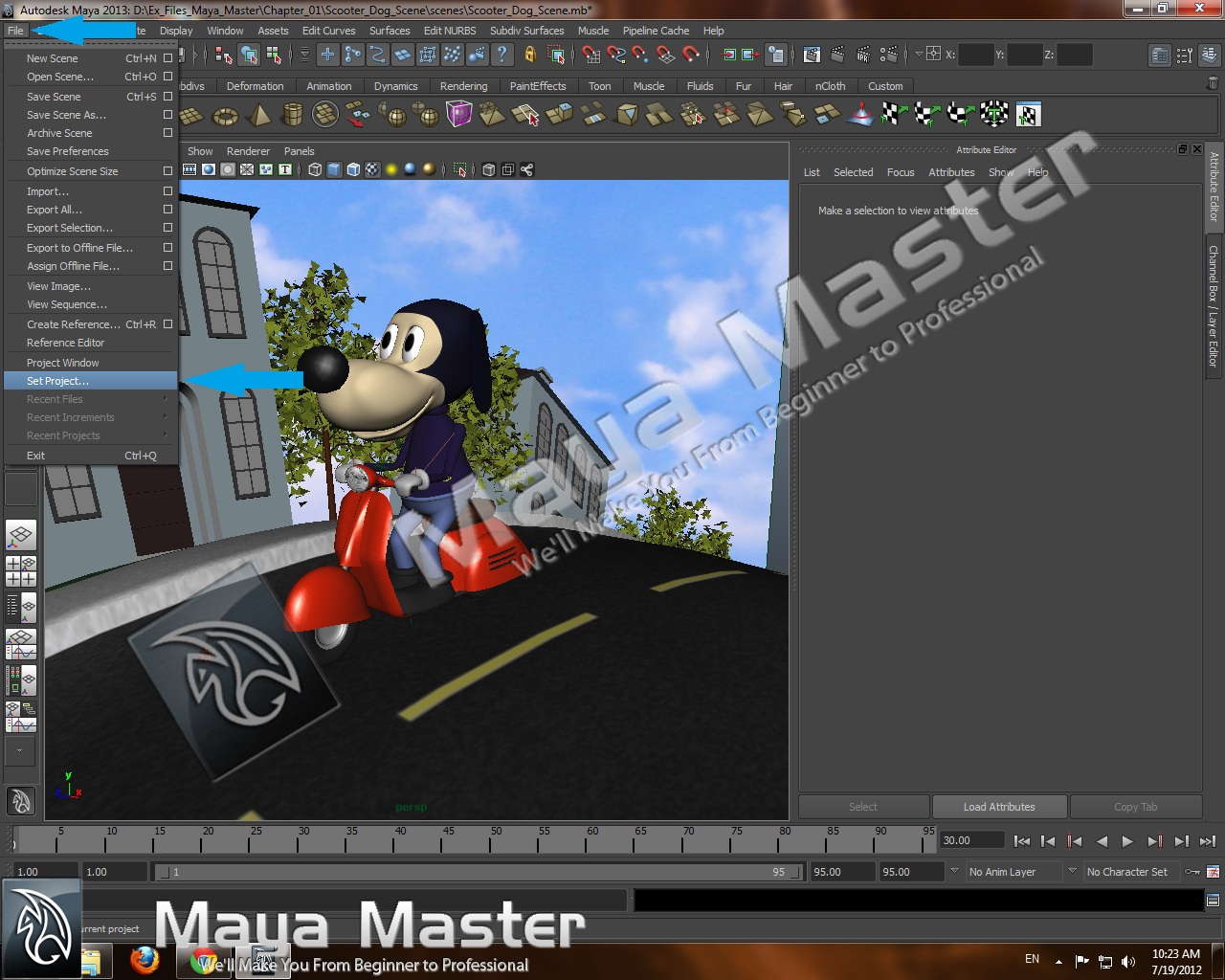
Task: Launch IPR render from the status line
Action: [x=863, y=55]
